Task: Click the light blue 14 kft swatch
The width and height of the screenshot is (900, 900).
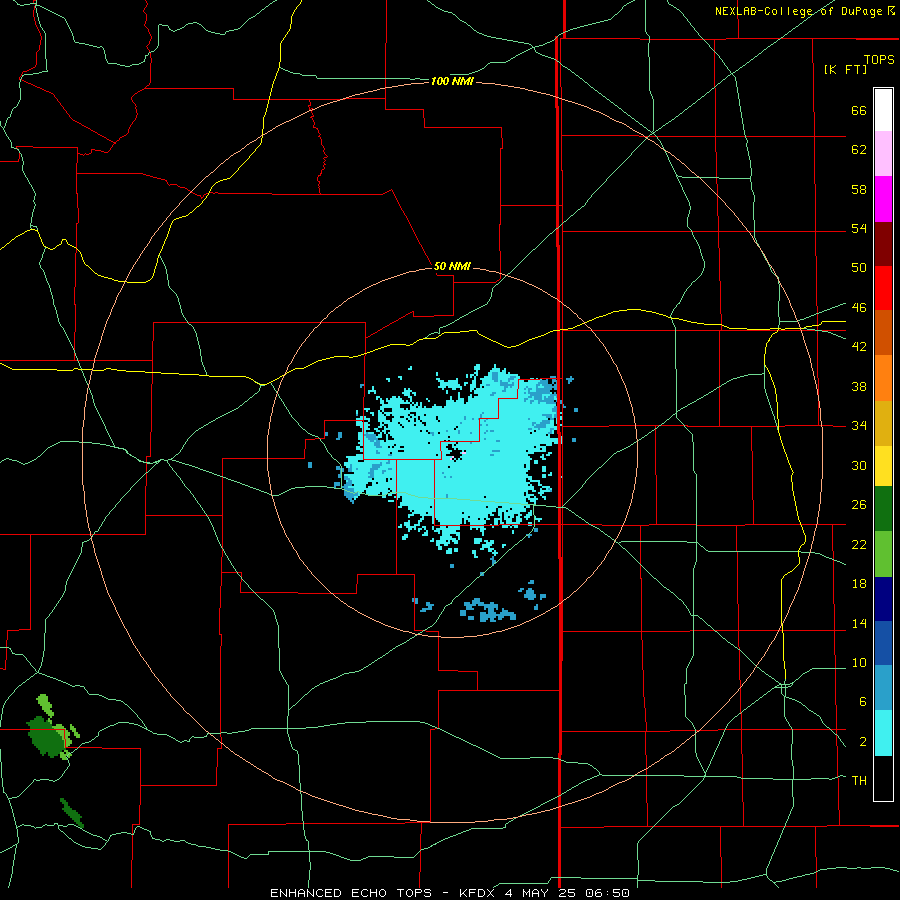Action: click(883, 687)
